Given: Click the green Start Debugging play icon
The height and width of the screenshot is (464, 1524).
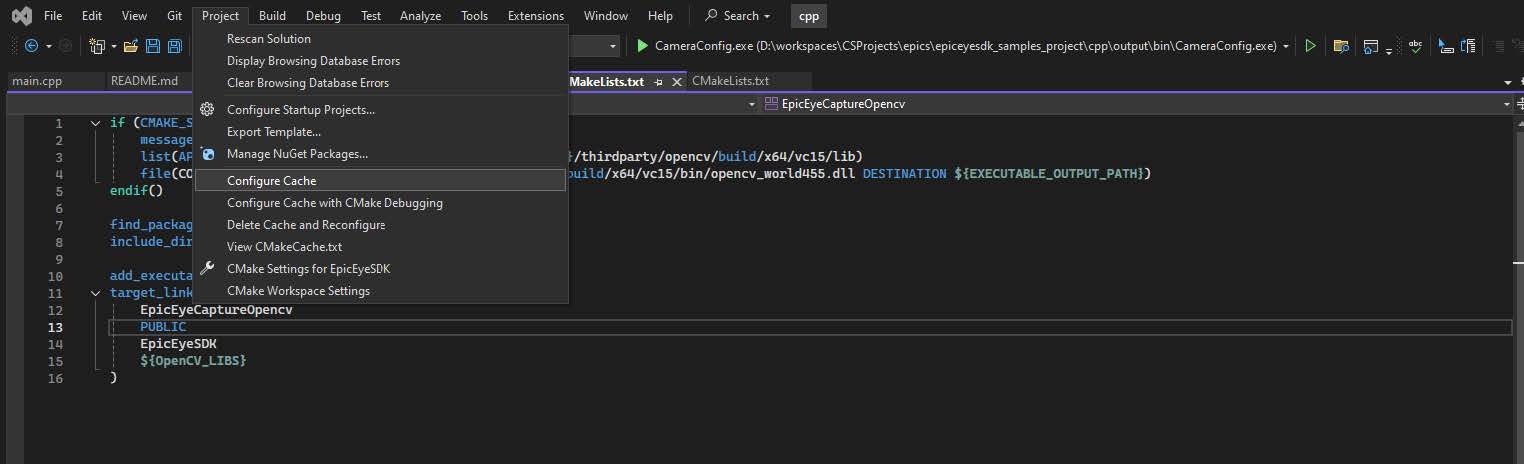Looking at the screenshot, I should (641, 46).
